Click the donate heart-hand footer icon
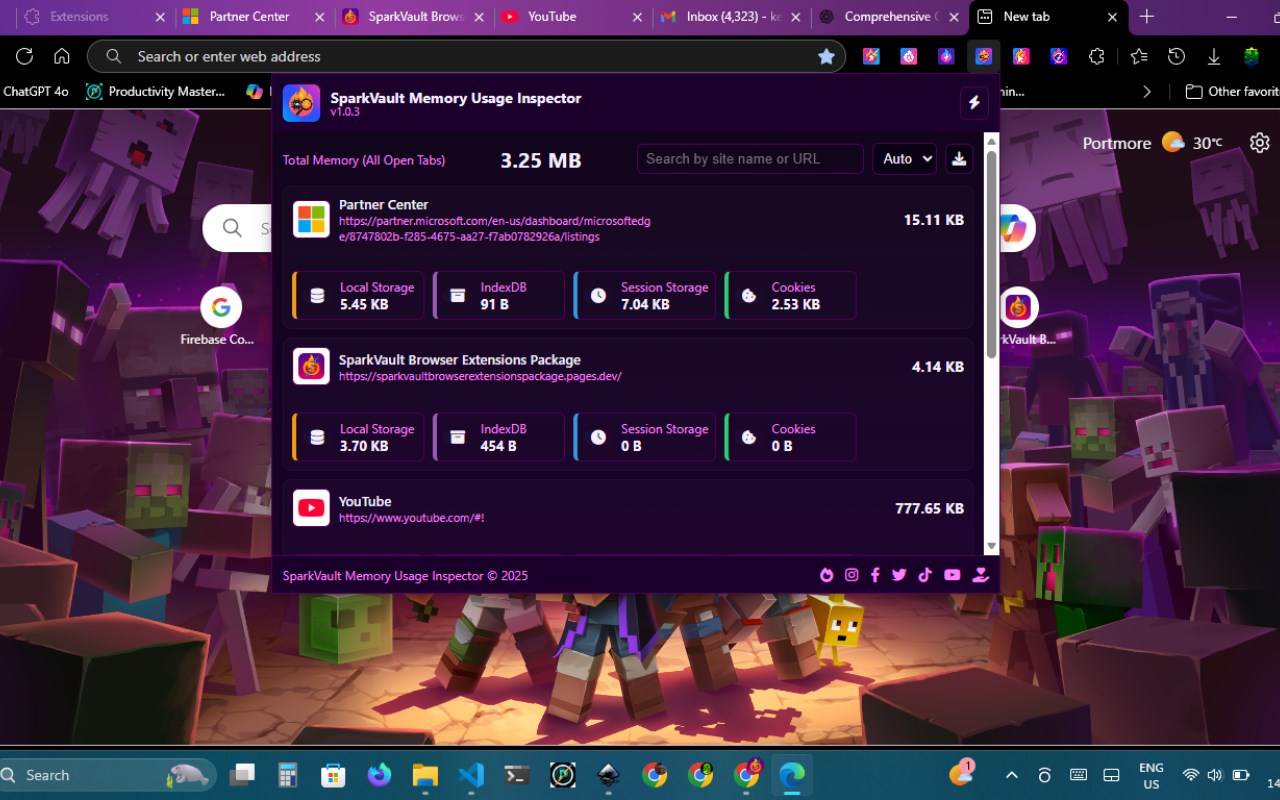Screen dimensions: 1280x800 [980, 575]
